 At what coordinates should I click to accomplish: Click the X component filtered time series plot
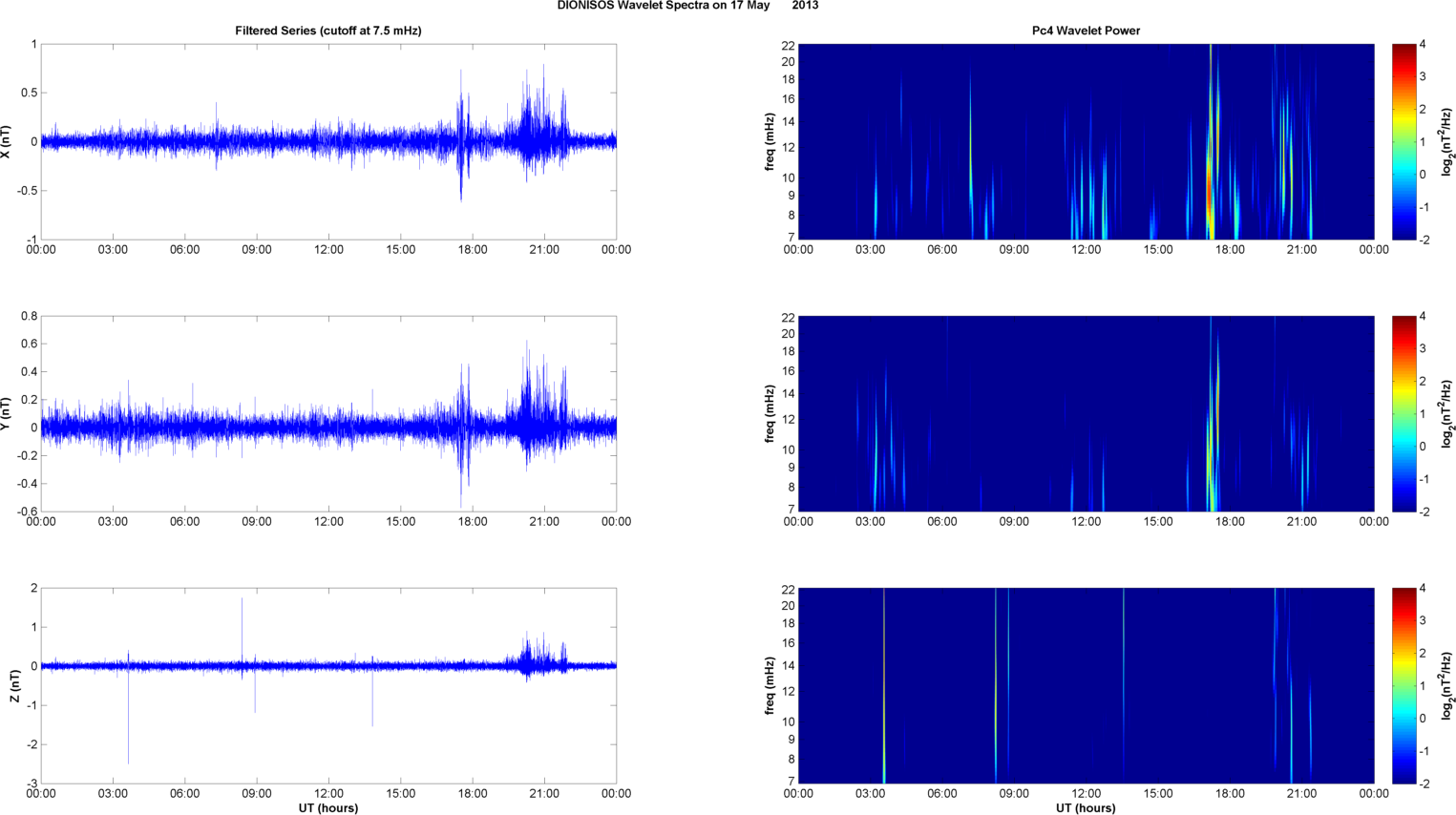click(328, 141)
